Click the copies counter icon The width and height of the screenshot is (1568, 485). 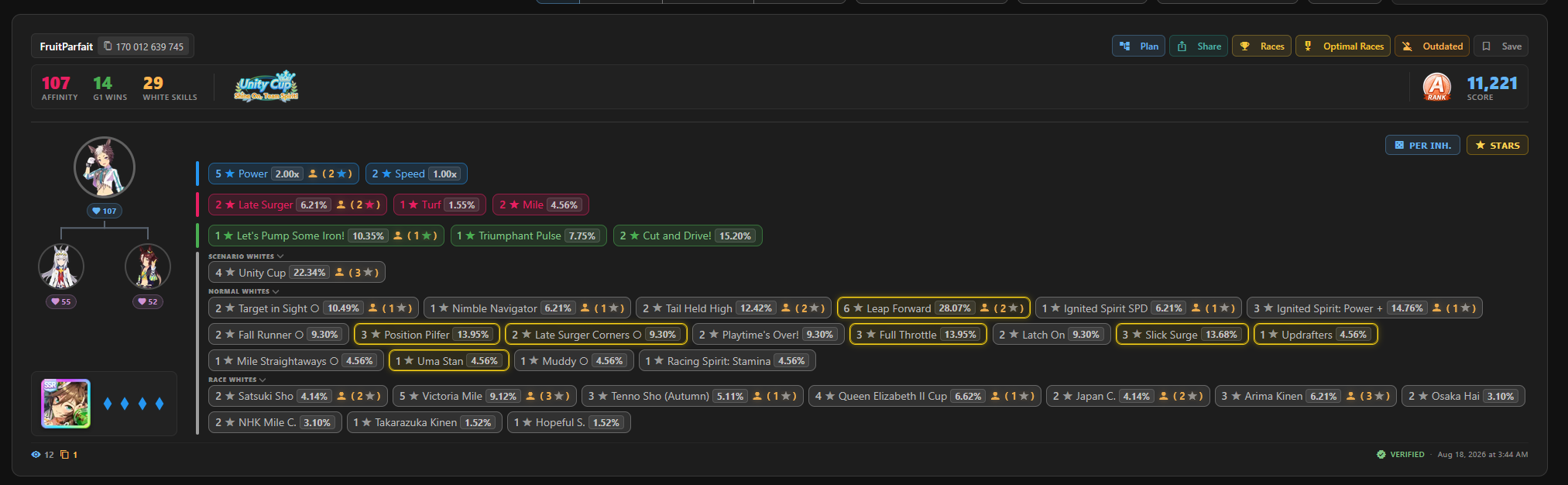coord(65,455)
